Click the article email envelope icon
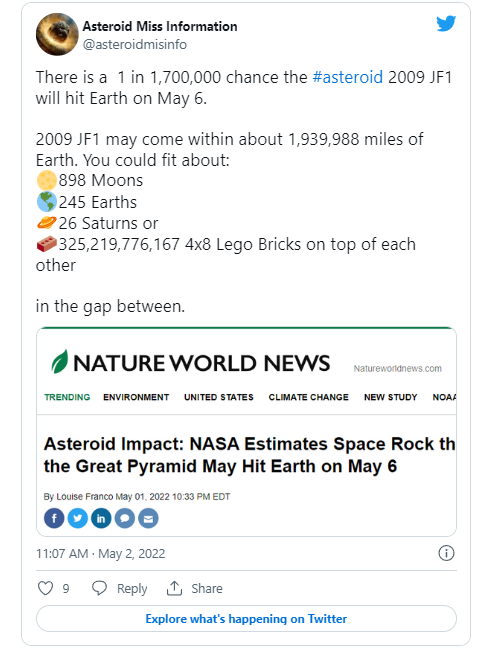 148,518
